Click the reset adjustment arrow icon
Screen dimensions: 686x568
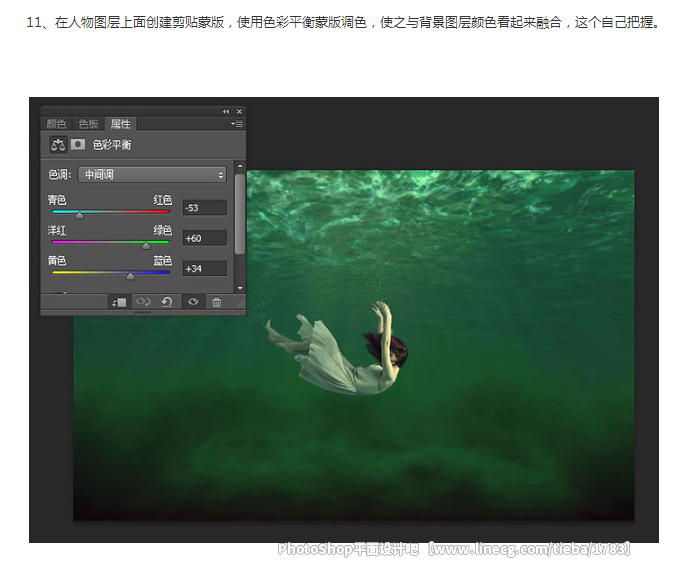167,302
